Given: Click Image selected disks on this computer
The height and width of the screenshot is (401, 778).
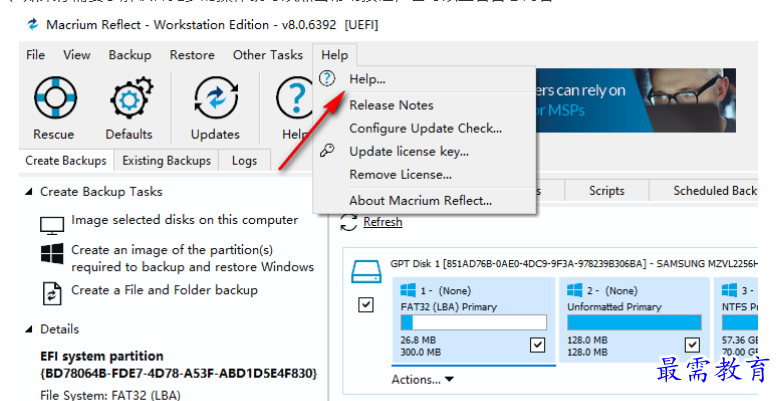Looking at the screenshot, I should (x=185, y=220).
